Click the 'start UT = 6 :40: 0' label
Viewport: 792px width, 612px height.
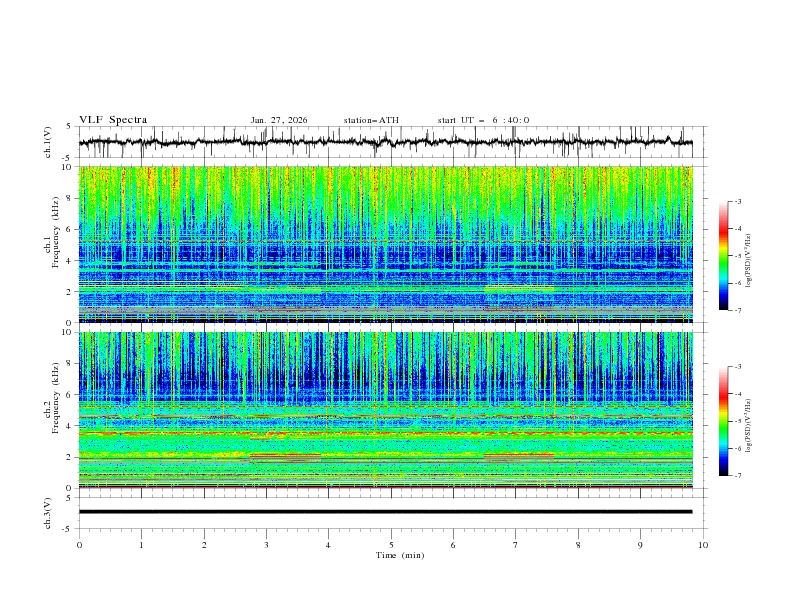(483, 120)
